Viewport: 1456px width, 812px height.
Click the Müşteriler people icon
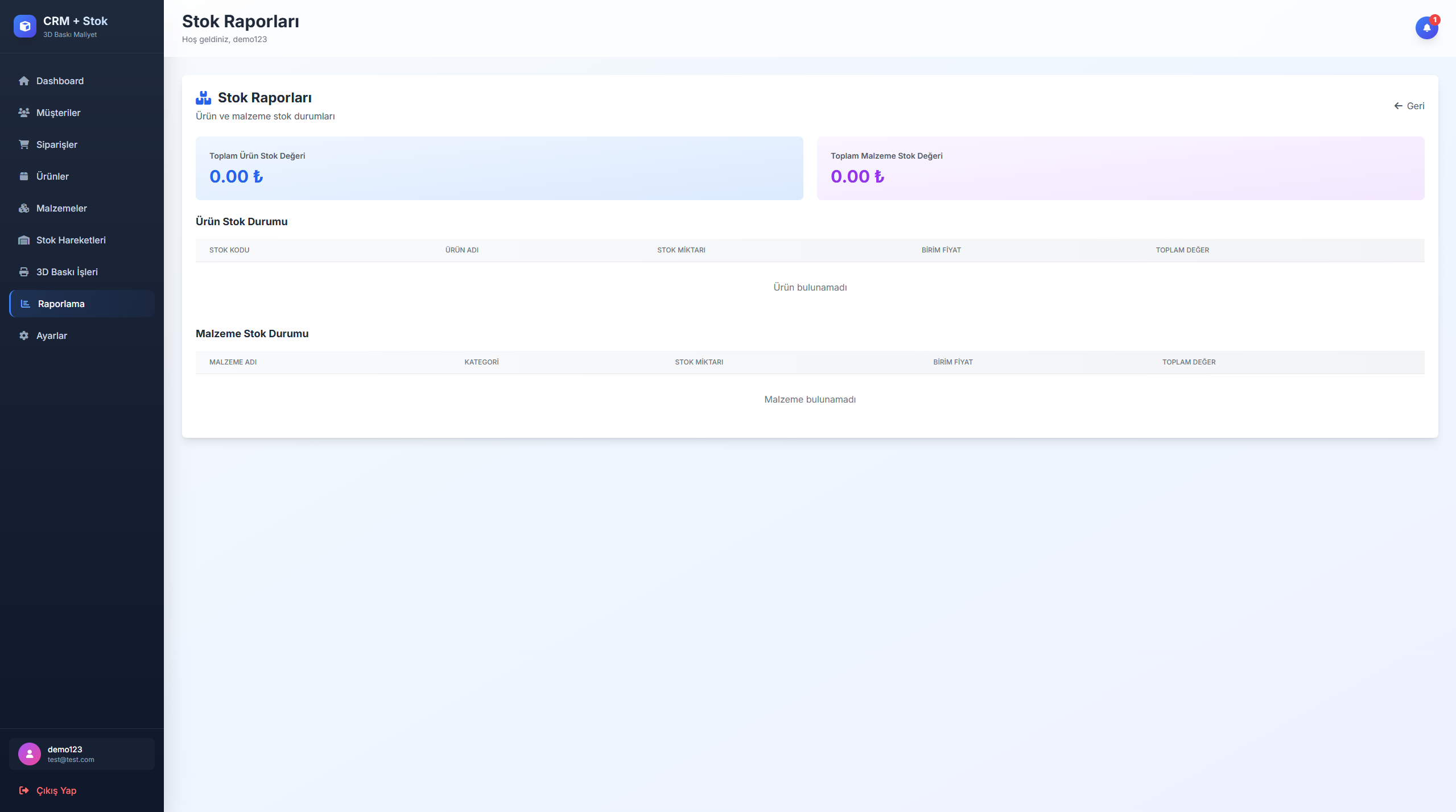tap(24, 113)
